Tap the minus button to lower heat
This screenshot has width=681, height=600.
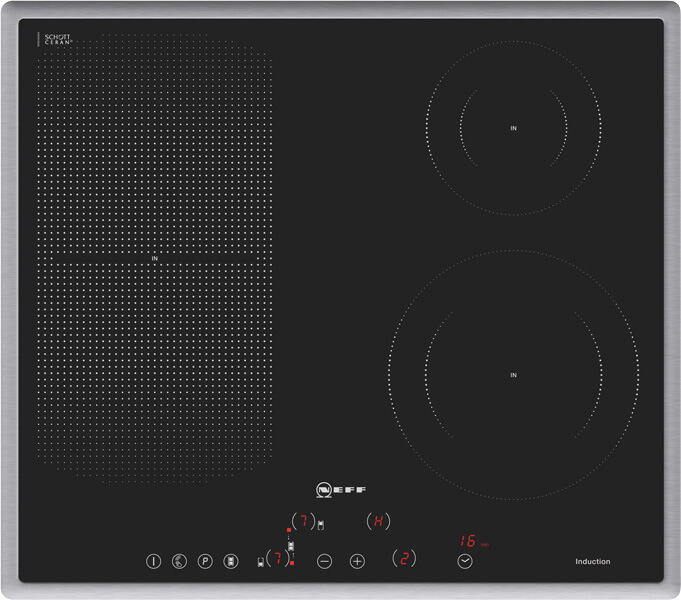tap(324, 561)
